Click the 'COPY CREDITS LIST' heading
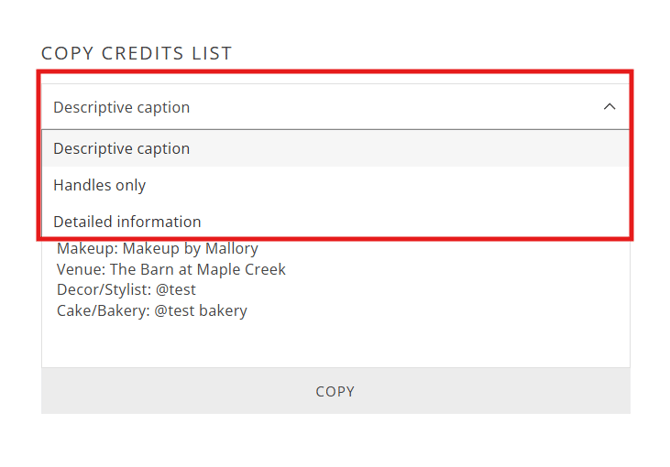Screen dimensions: 670x467 [x=136, y=53]
